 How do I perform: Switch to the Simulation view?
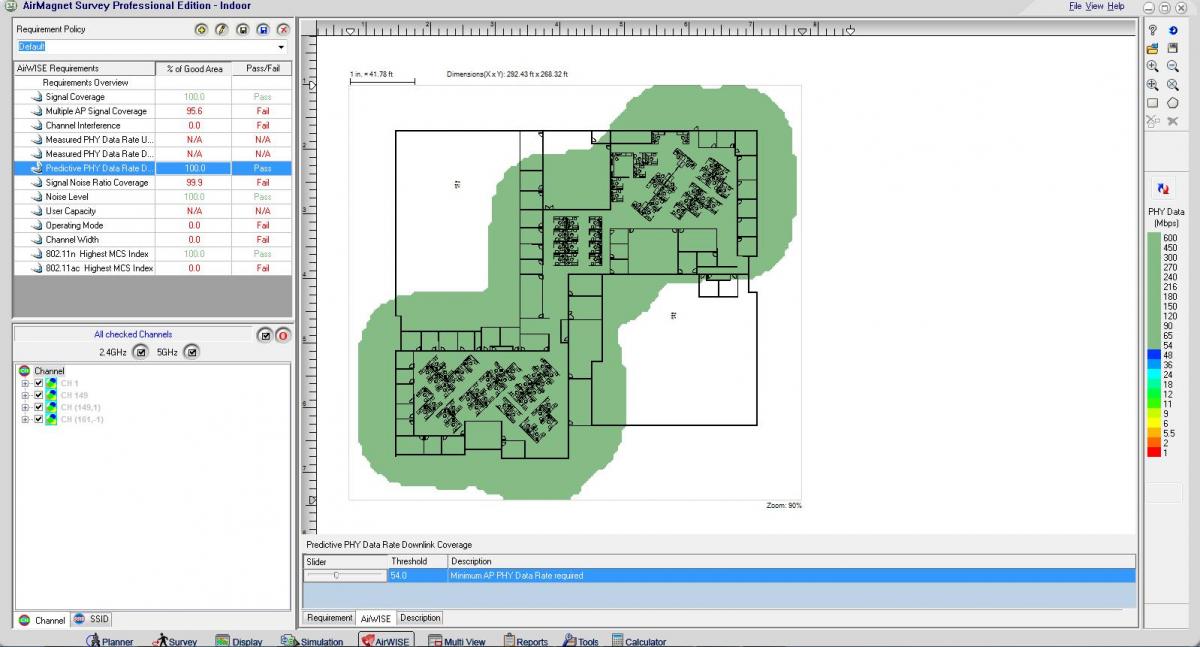[314, 641]
